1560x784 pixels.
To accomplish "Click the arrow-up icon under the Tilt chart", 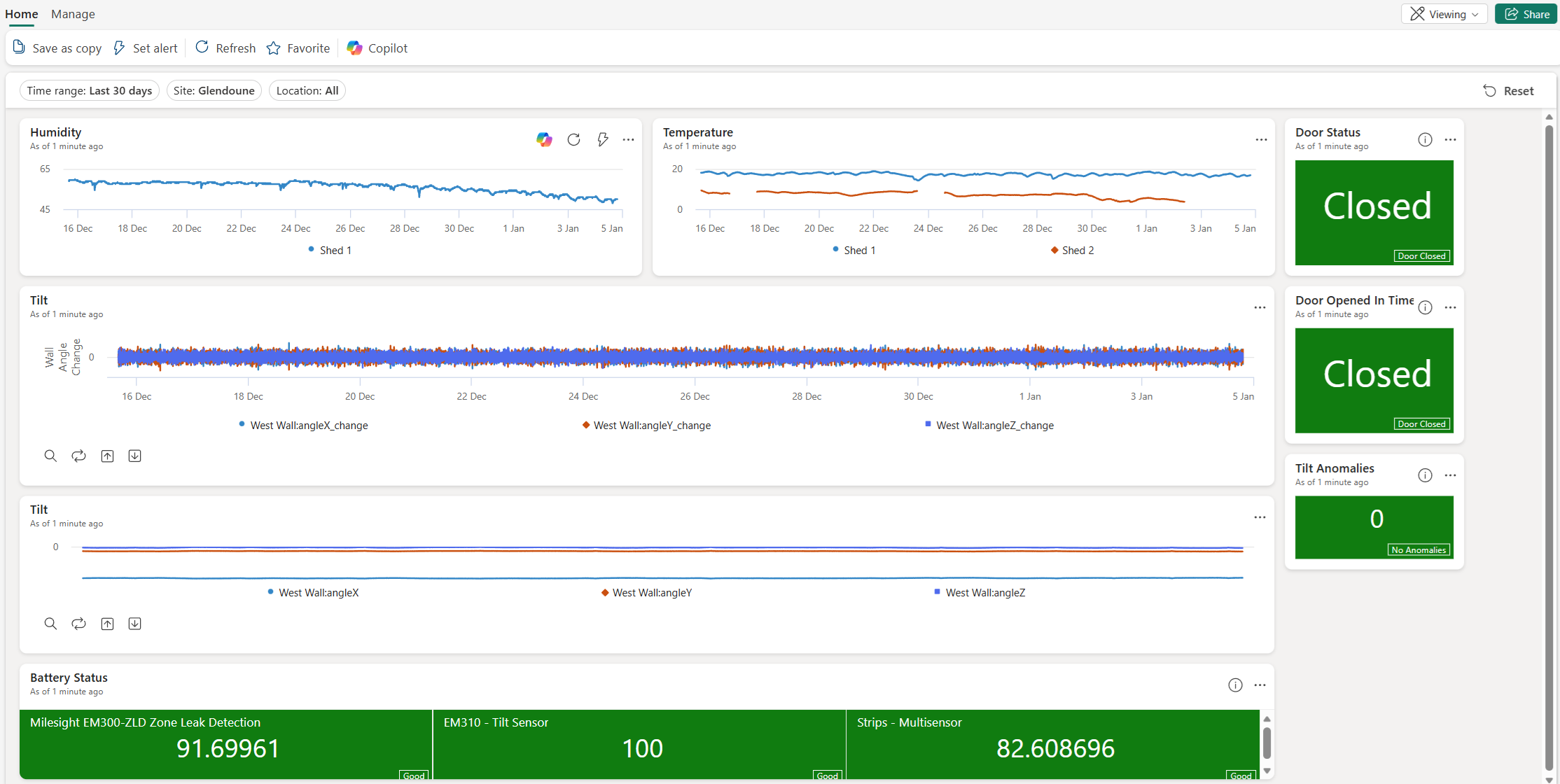I will click(x=107, y=456).
